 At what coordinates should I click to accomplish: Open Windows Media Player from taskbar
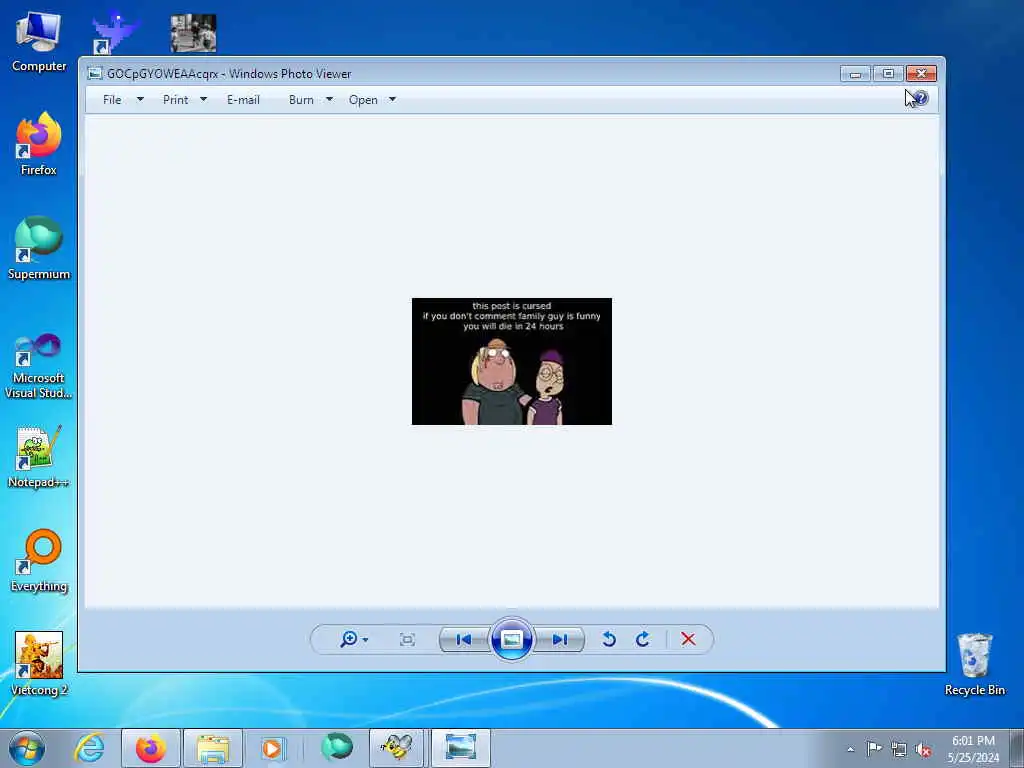click(x=273, y=748)
